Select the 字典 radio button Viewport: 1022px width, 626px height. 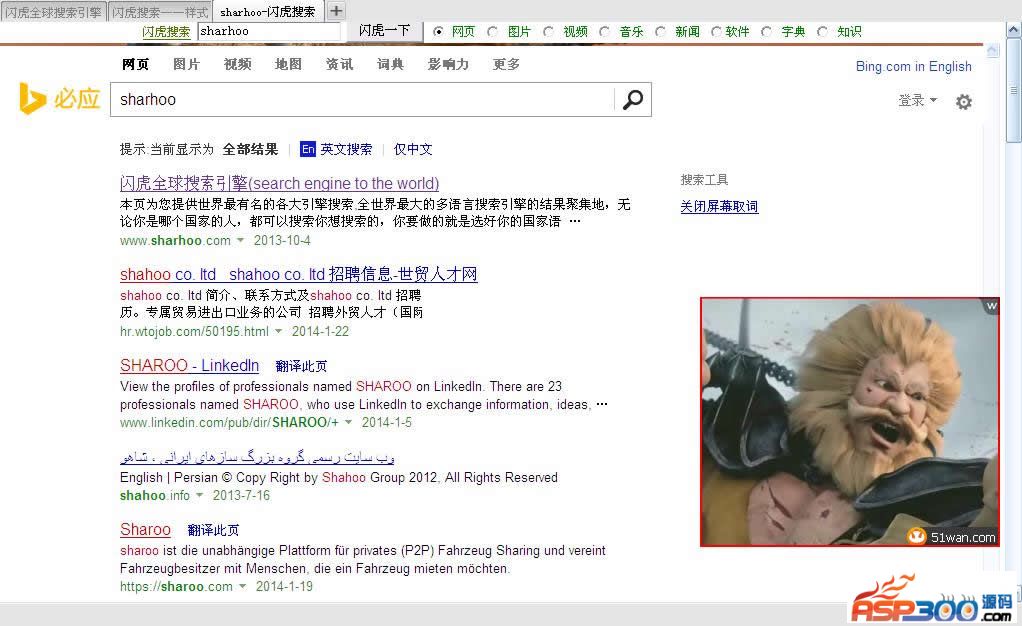[x=767, y=31]
